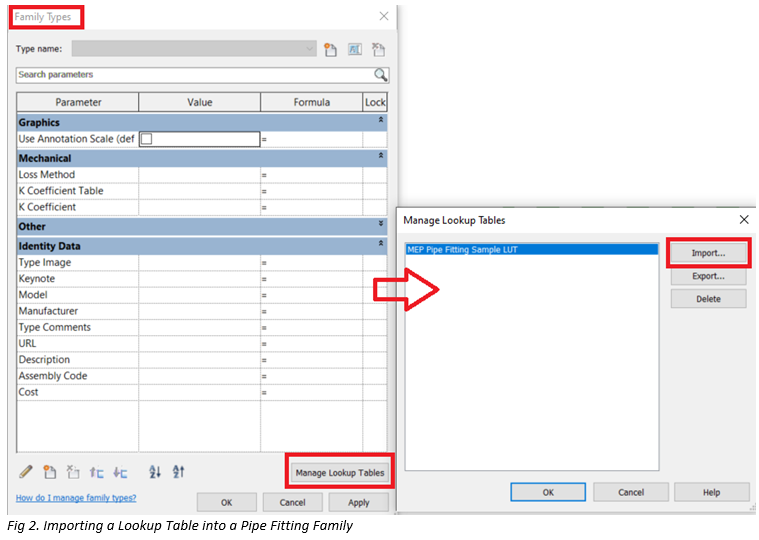Expand the Other parameter group

point(380,225)
